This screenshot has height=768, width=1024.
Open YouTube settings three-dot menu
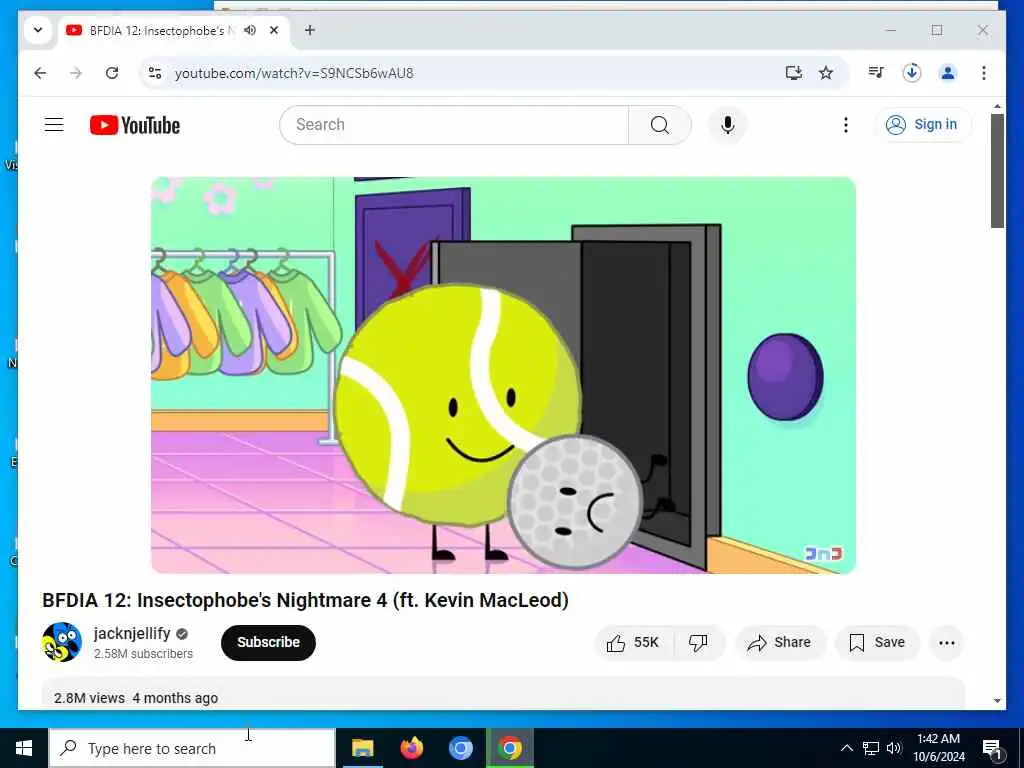click(846, 125)
